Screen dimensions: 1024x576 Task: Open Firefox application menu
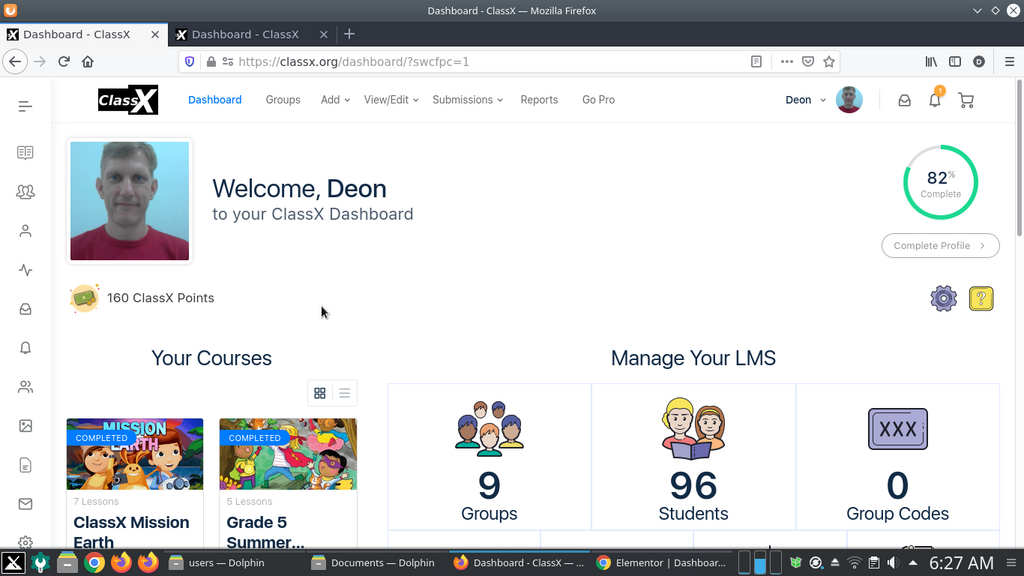coord(1009,61)
